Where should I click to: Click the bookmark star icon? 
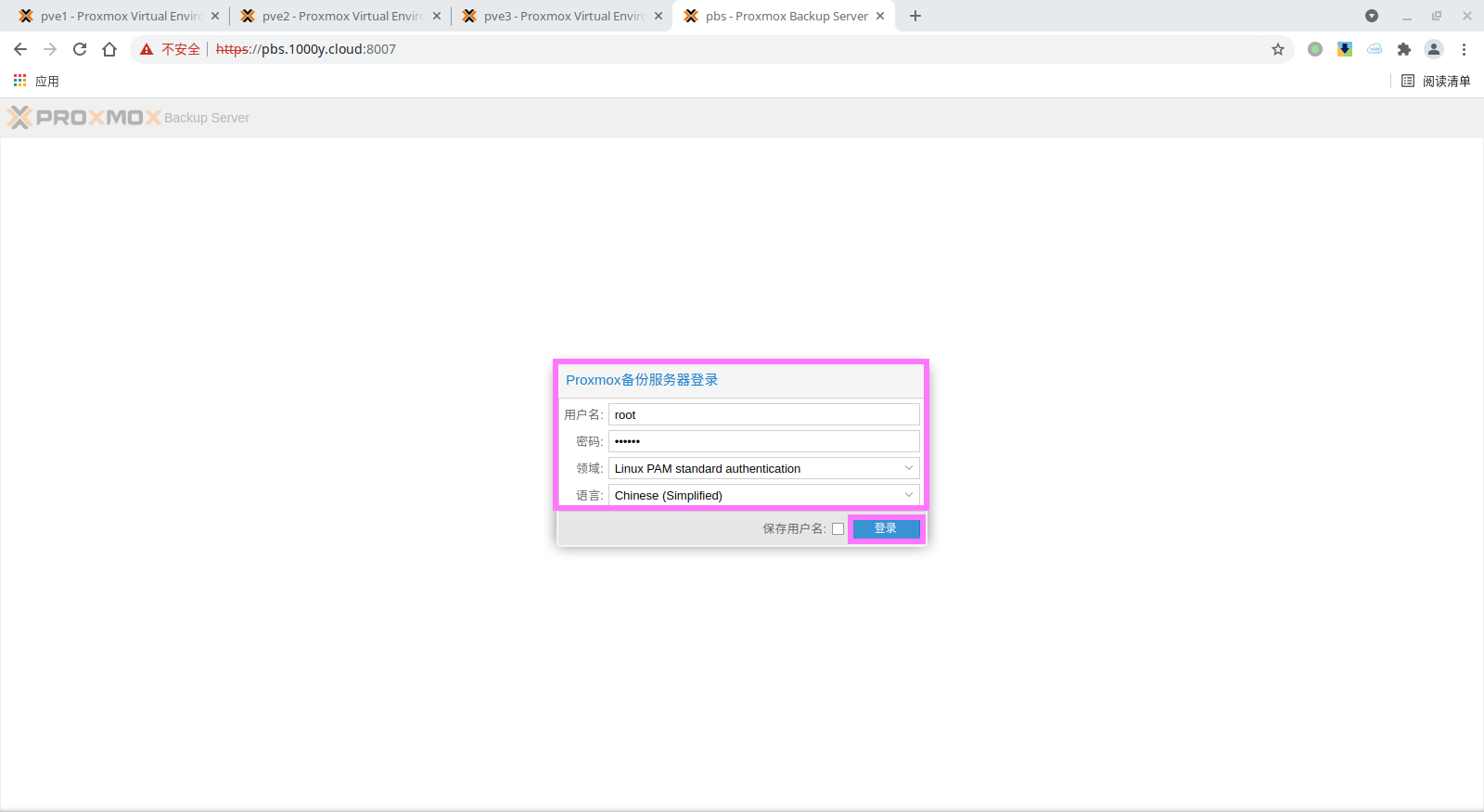point(1278,49)
